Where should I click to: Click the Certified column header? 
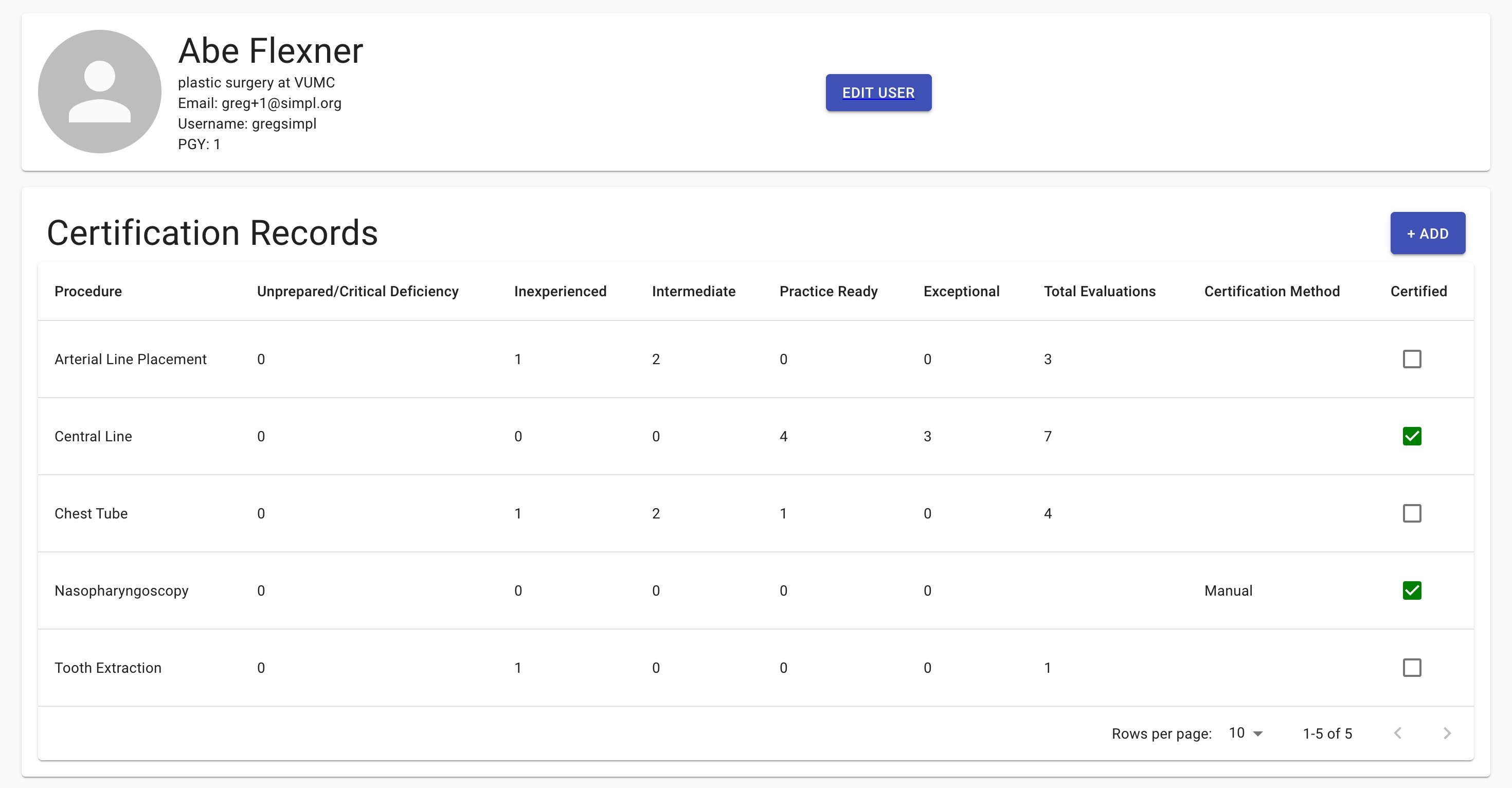[1418, 291]
